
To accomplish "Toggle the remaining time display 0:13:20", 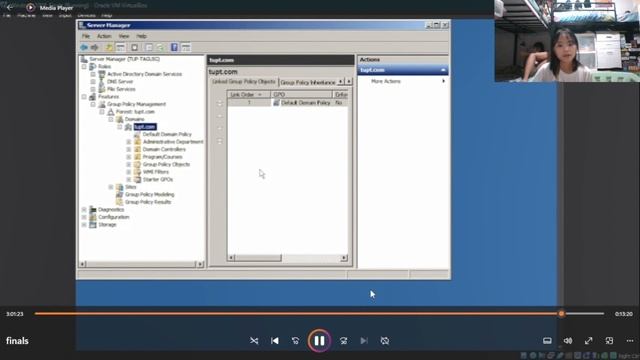I will coord(624,314).
